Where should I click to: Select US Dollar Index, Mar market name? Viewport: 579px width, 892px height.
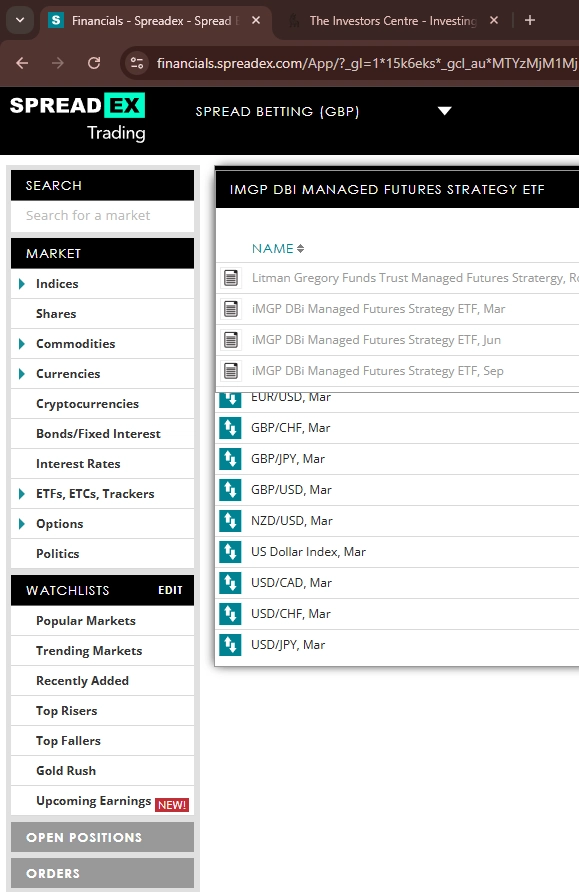click(308, 552)
